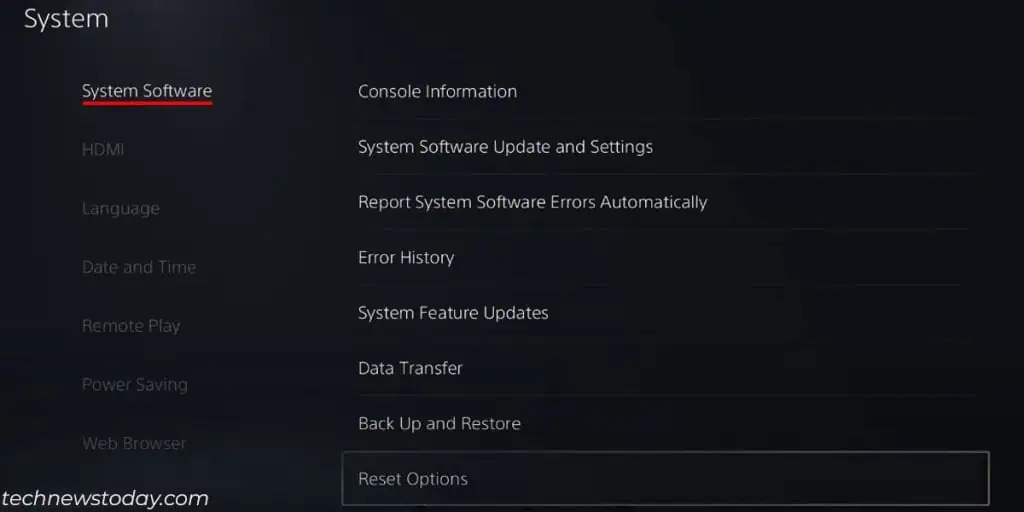Image resolution: width=1024 pixels, height=512 pixels.
Task: Expand the highlighted Reset Options row
Action: 664,479
